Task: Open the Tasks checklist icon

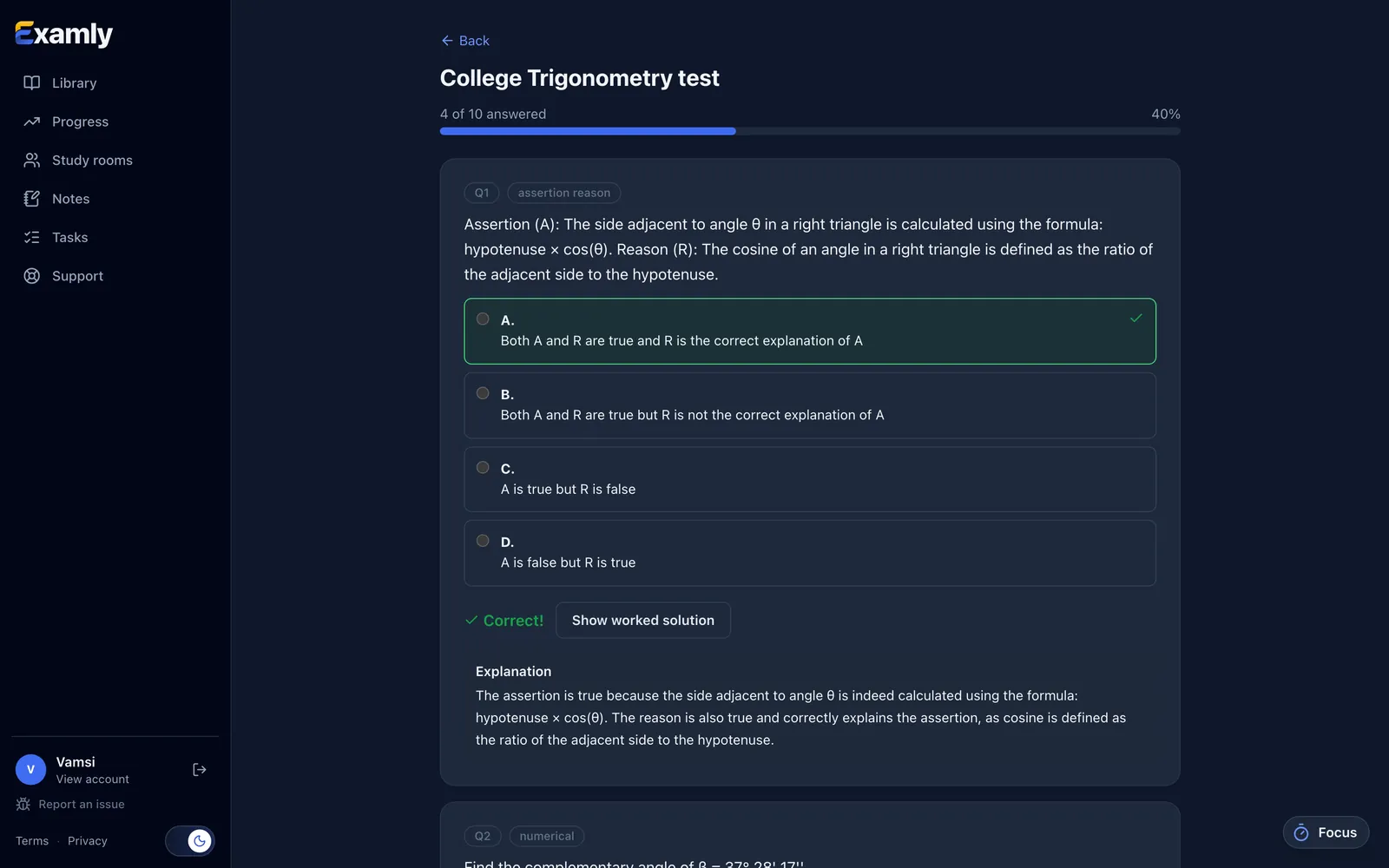Action: [32, 237]
